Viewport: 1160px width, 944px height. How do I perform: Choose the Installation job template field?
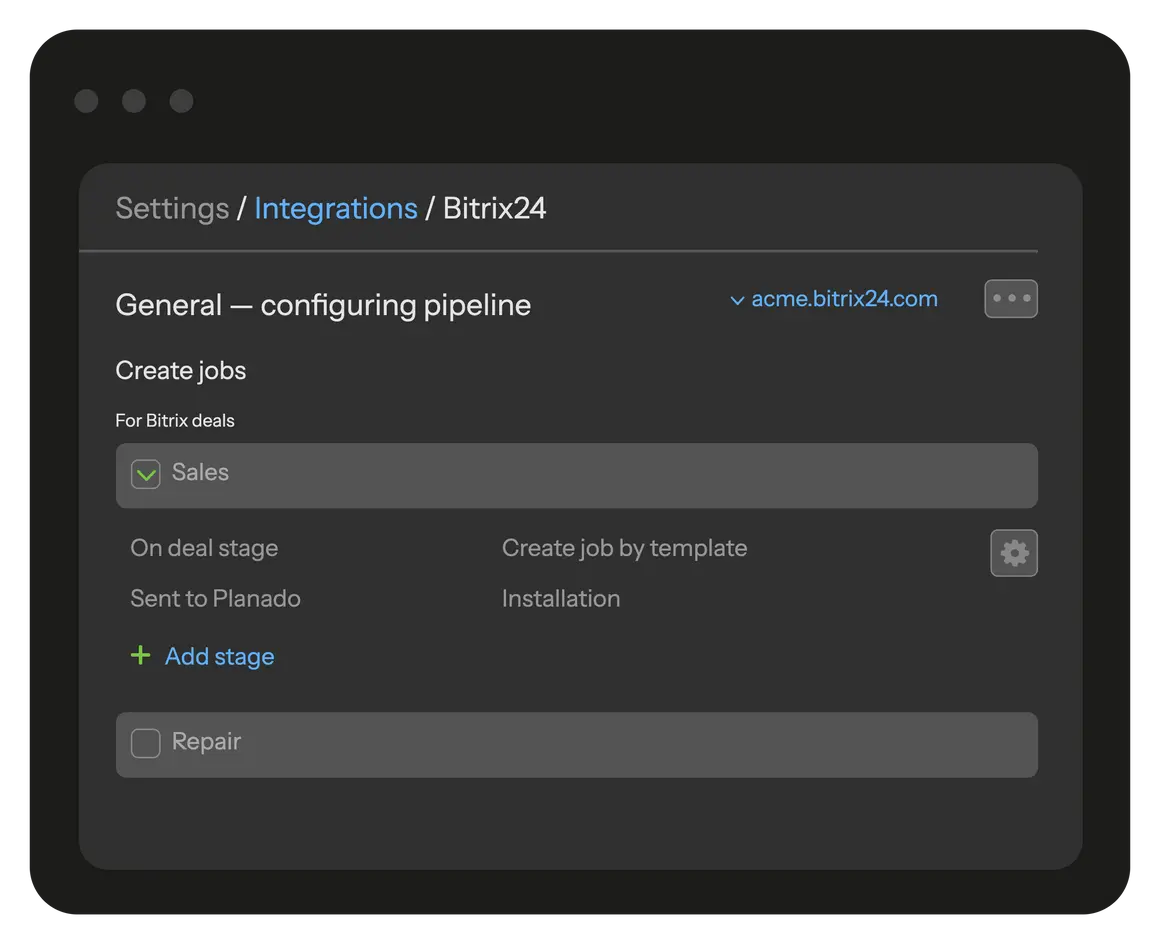pos(560,598)
